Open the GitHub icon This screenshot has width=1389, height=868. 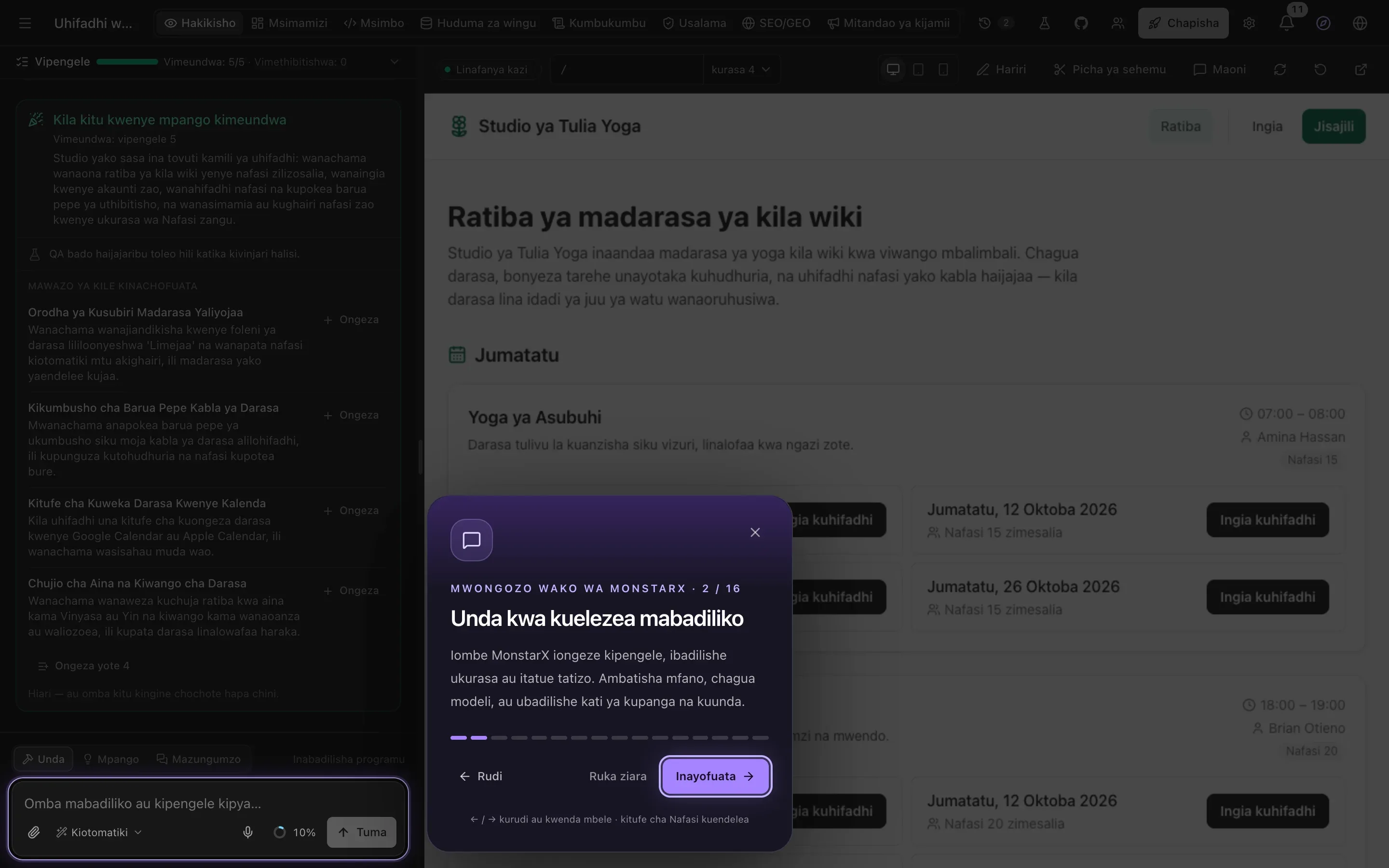coord(1081,23)
